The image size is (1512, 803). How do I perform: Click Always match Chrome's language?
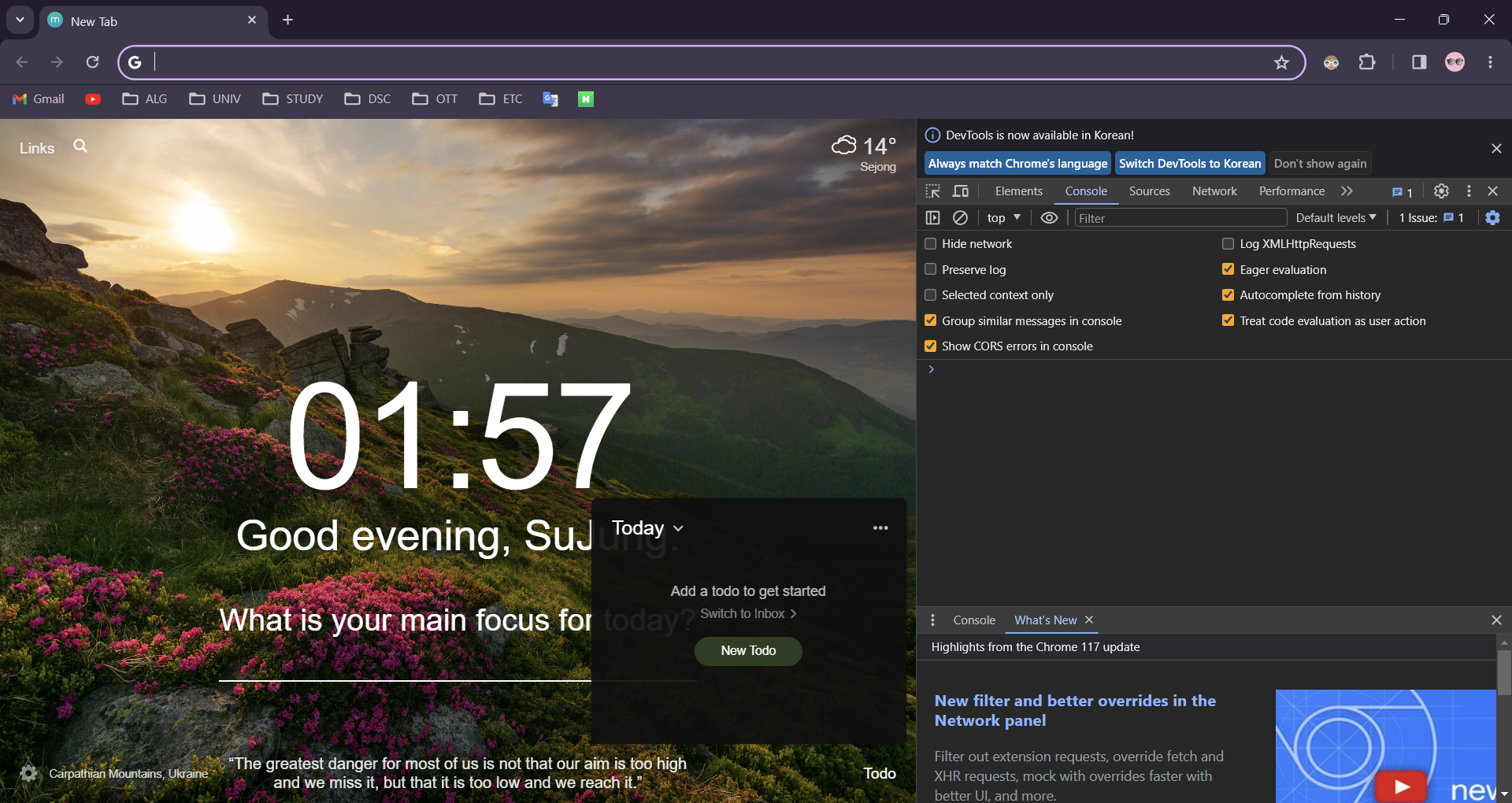tap(1017, 164)
